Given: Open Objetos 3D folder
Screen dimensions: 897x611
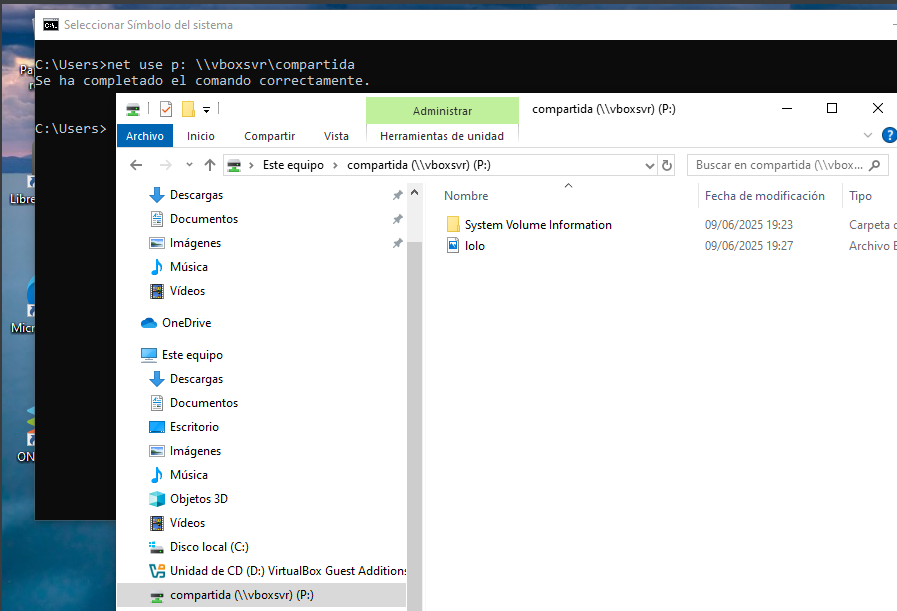Looking at the screenshot, I should coord(199,499).
